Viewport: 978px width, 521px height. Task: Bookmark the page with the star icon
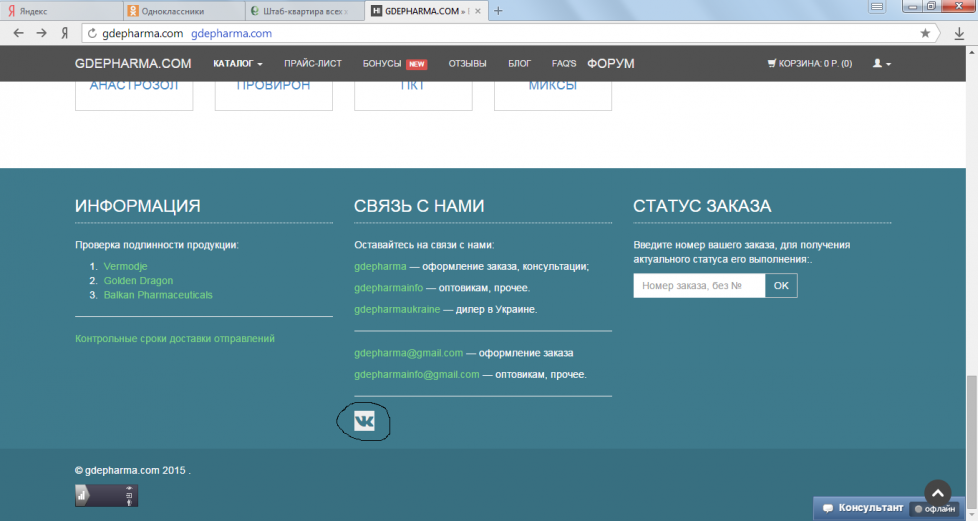click(925, 33)
